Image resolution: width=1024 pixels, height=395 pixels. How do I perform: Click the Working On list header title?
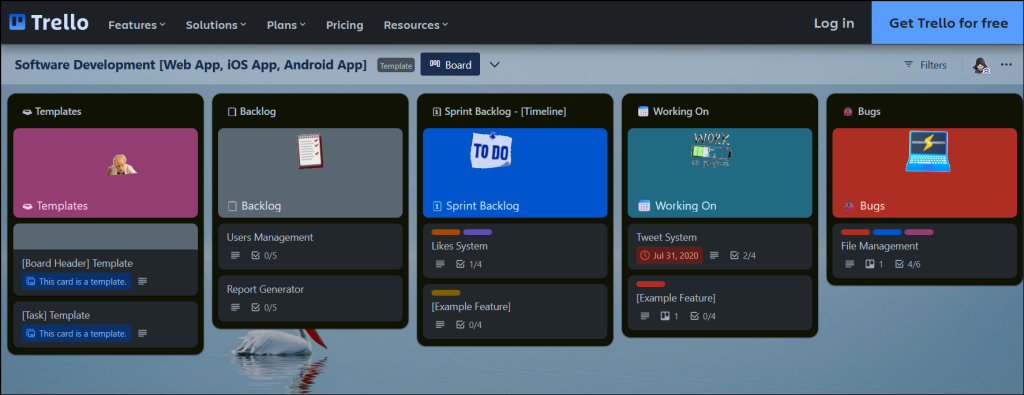(x=673, y=112)
